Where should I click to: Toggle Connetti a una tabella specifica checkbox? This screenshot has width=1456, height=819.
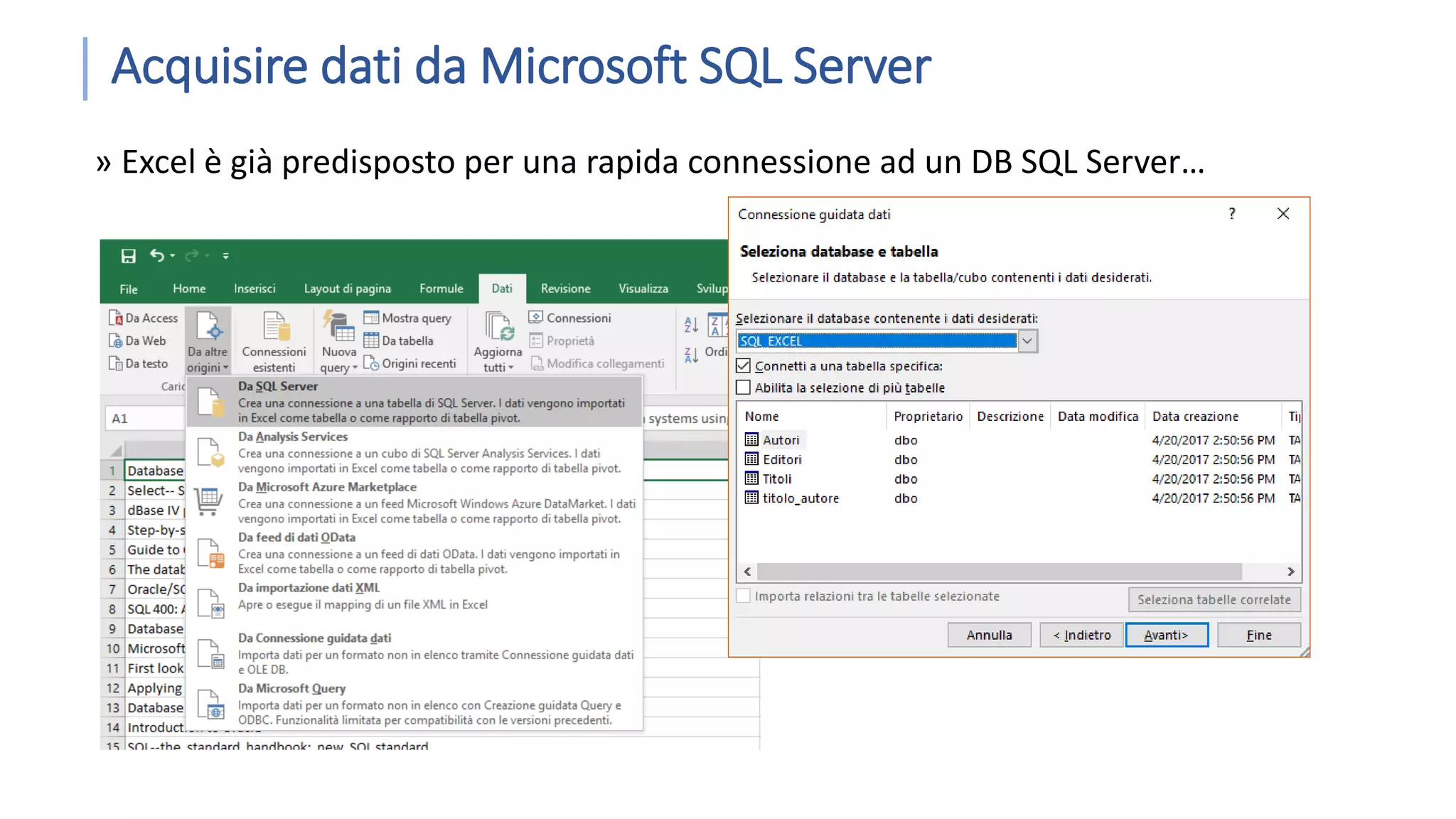(744, 366)
